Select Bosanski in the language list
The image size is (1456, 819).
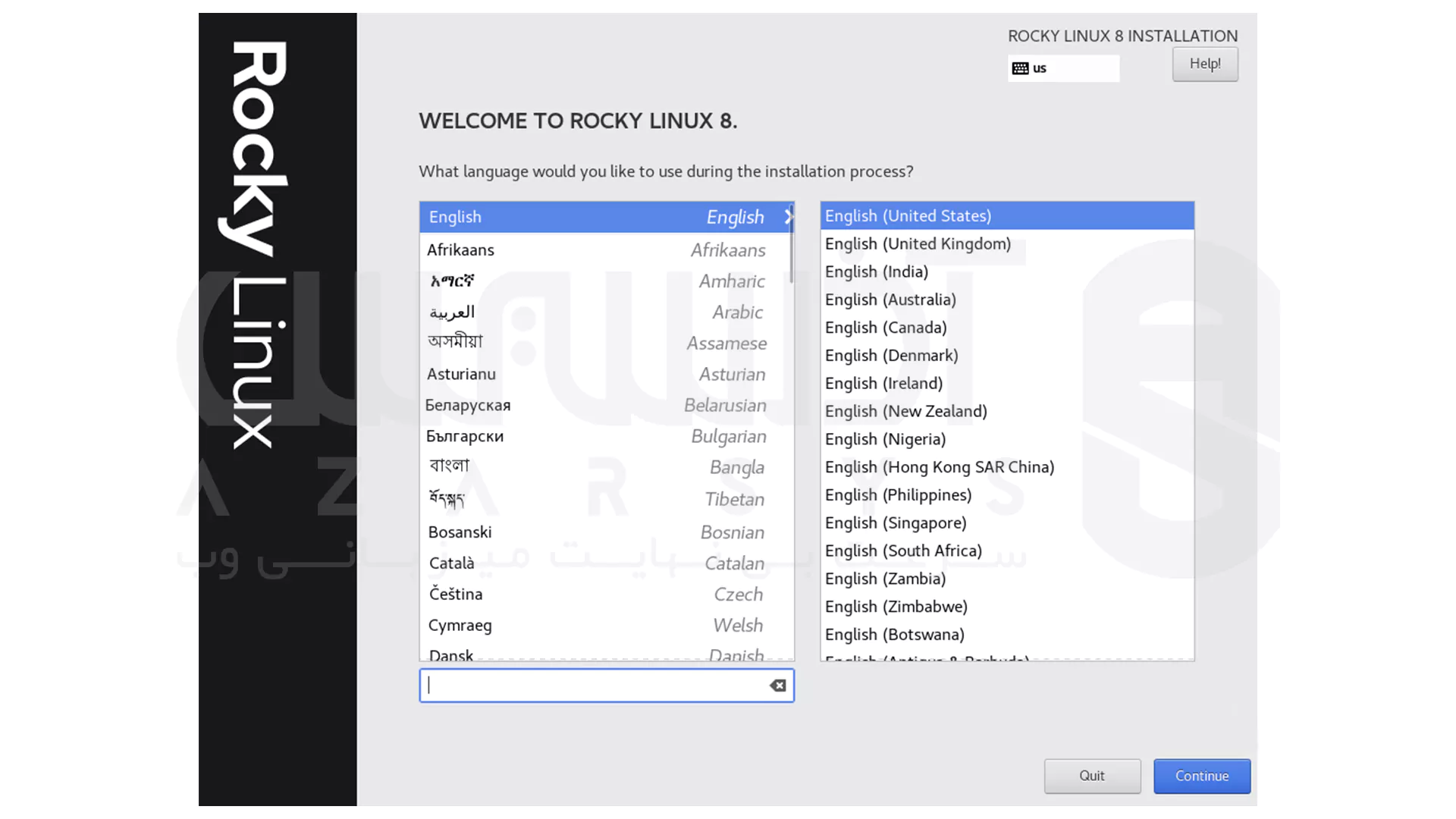[x=605, y=532]
